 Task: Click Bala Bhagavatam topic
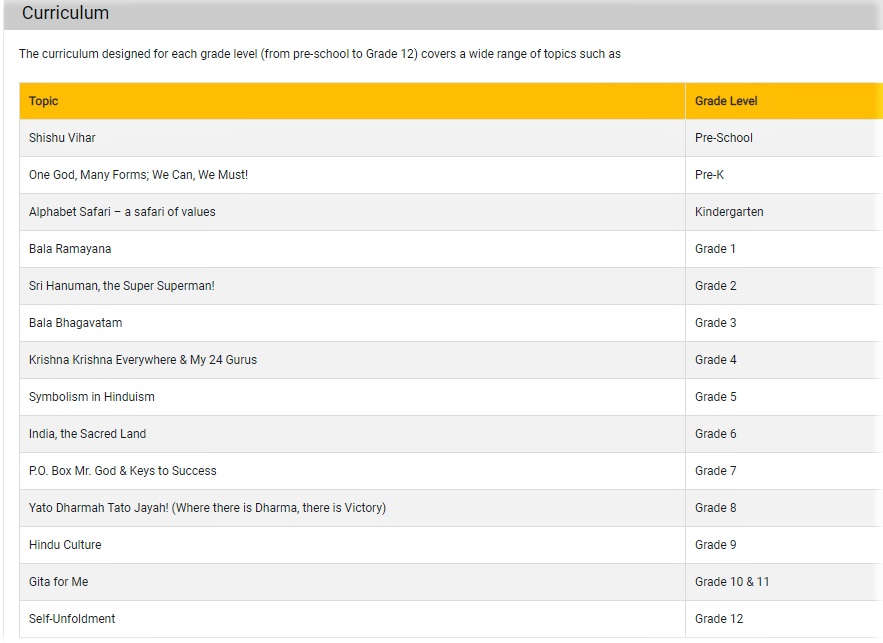(75, 323)
